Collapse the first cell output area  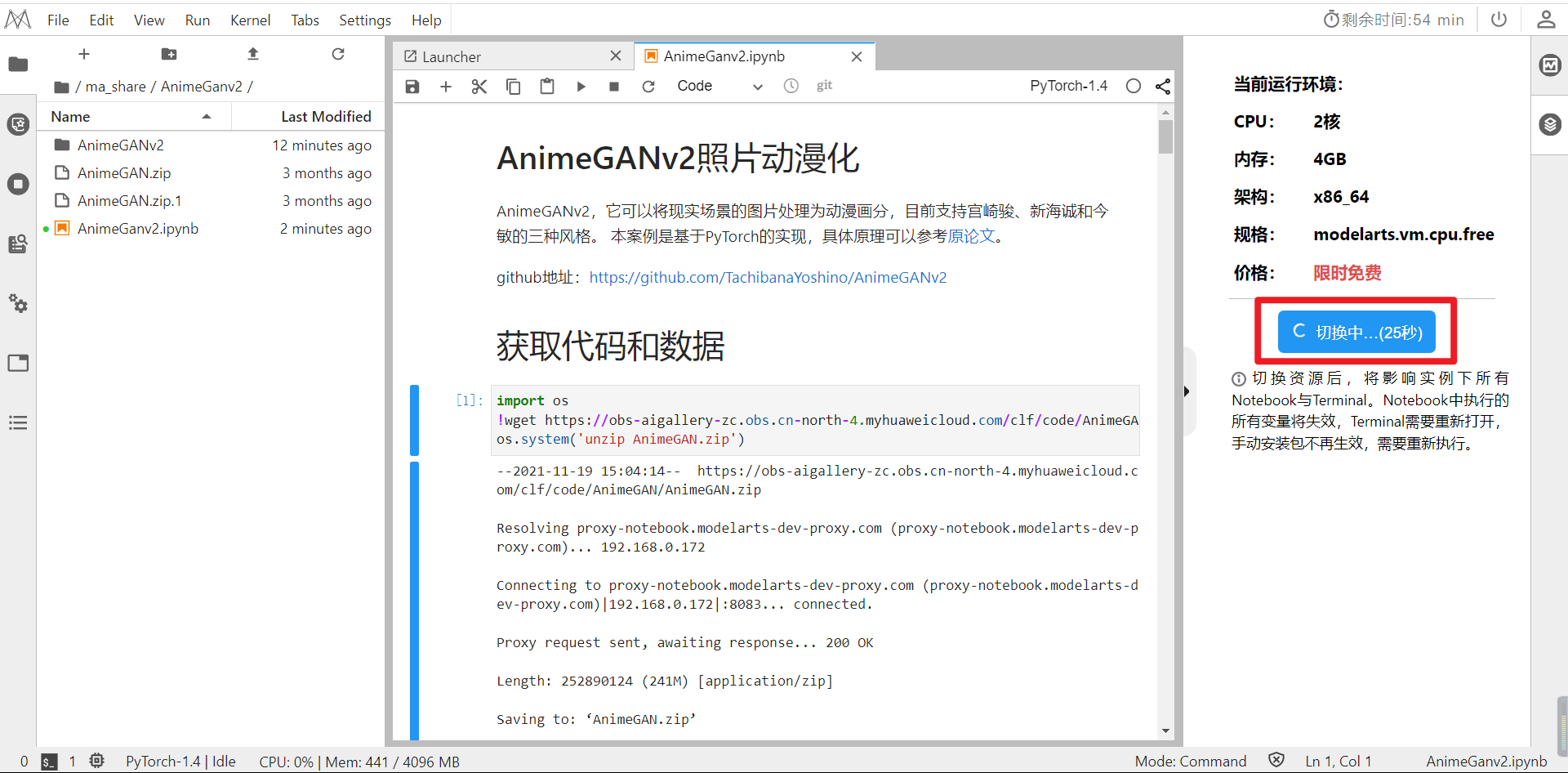coord(414,601)
